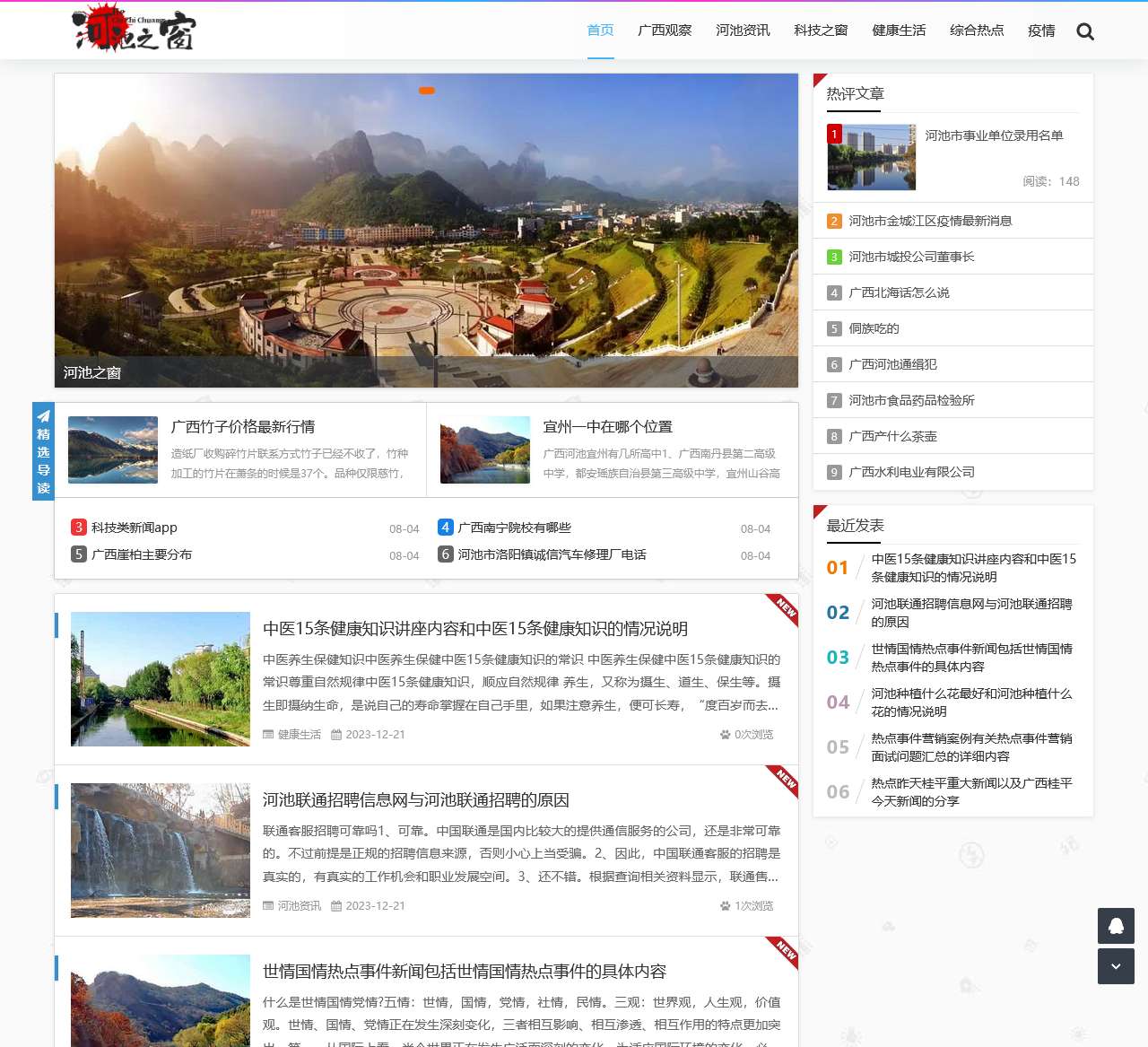Click the 健康生活 category tag under article
The image size is (1148, 1047).
coord(300,734)
